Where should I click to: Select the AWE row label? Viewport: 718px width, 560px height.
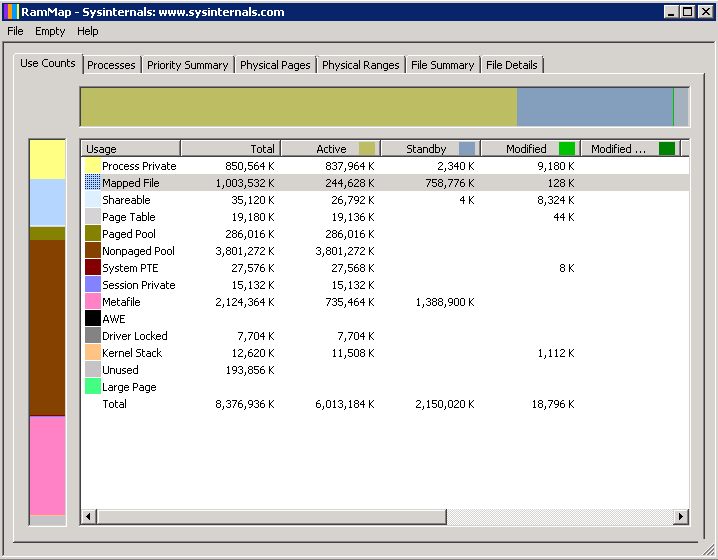tap(114, 319)
